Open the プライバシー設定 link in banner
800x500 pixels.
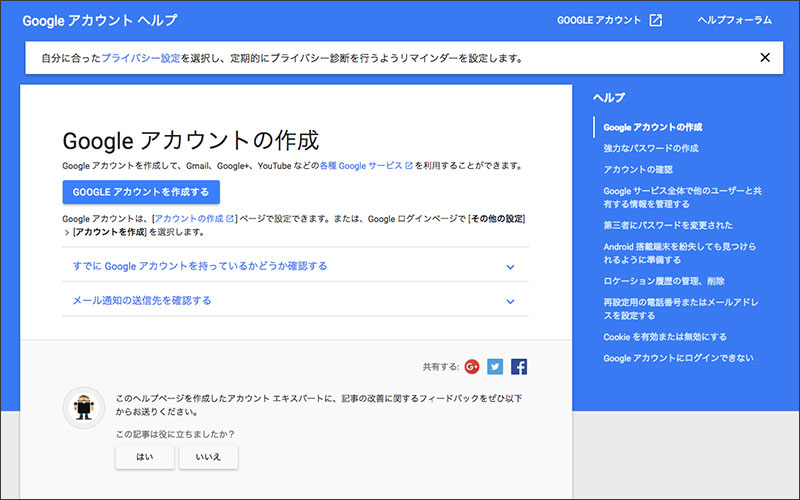click(141, 58)
